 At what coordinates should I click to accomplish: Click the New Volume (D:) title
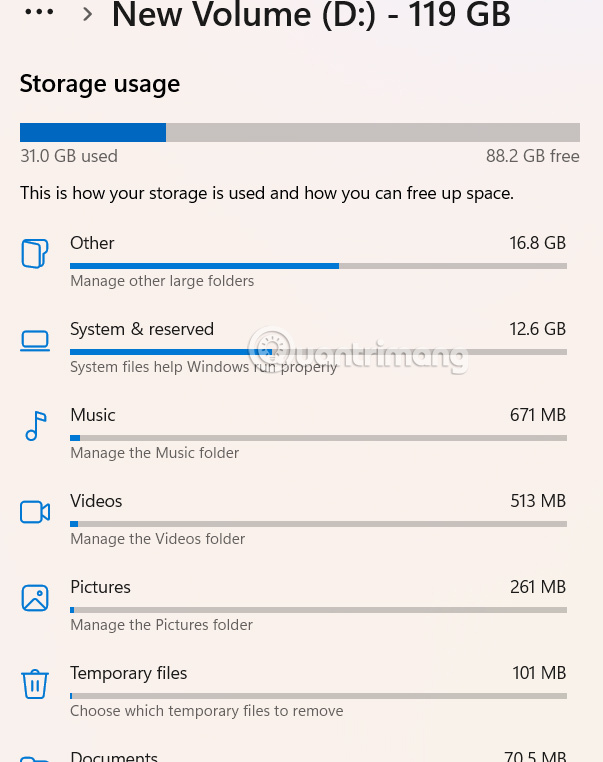coord(311,15)
